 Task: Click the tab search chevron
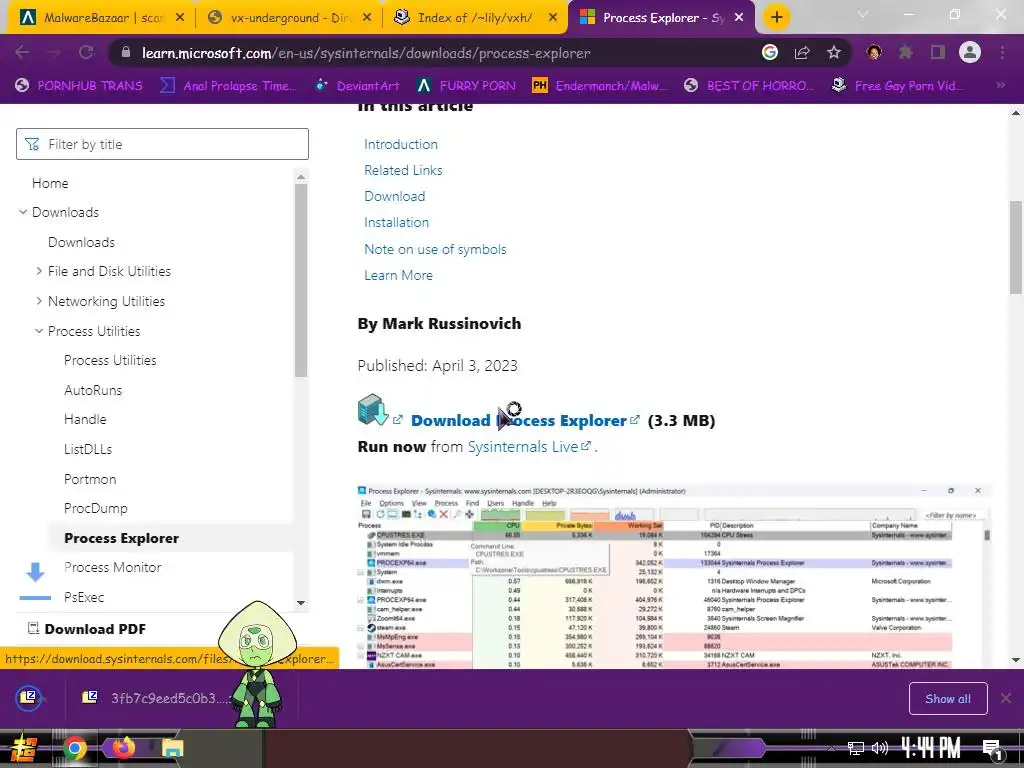(863, 14)
